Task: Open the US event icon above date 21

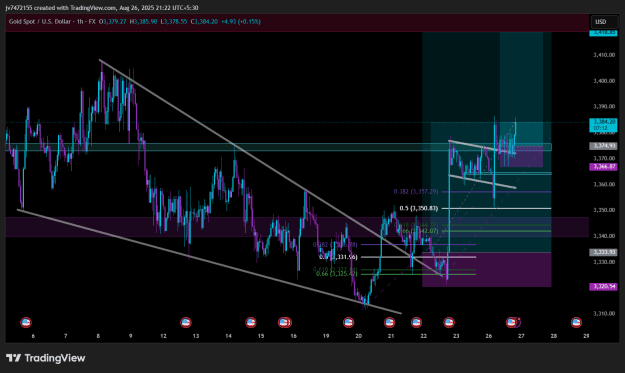Action: pos(389,322)
